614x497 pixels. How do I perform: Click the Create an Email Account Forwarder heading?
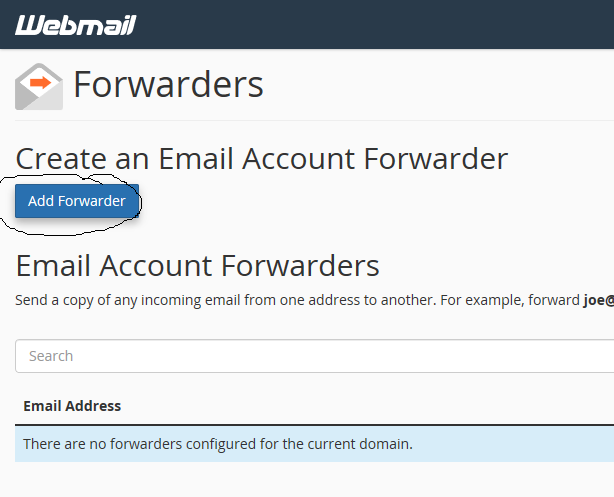(x=262, y=159)
